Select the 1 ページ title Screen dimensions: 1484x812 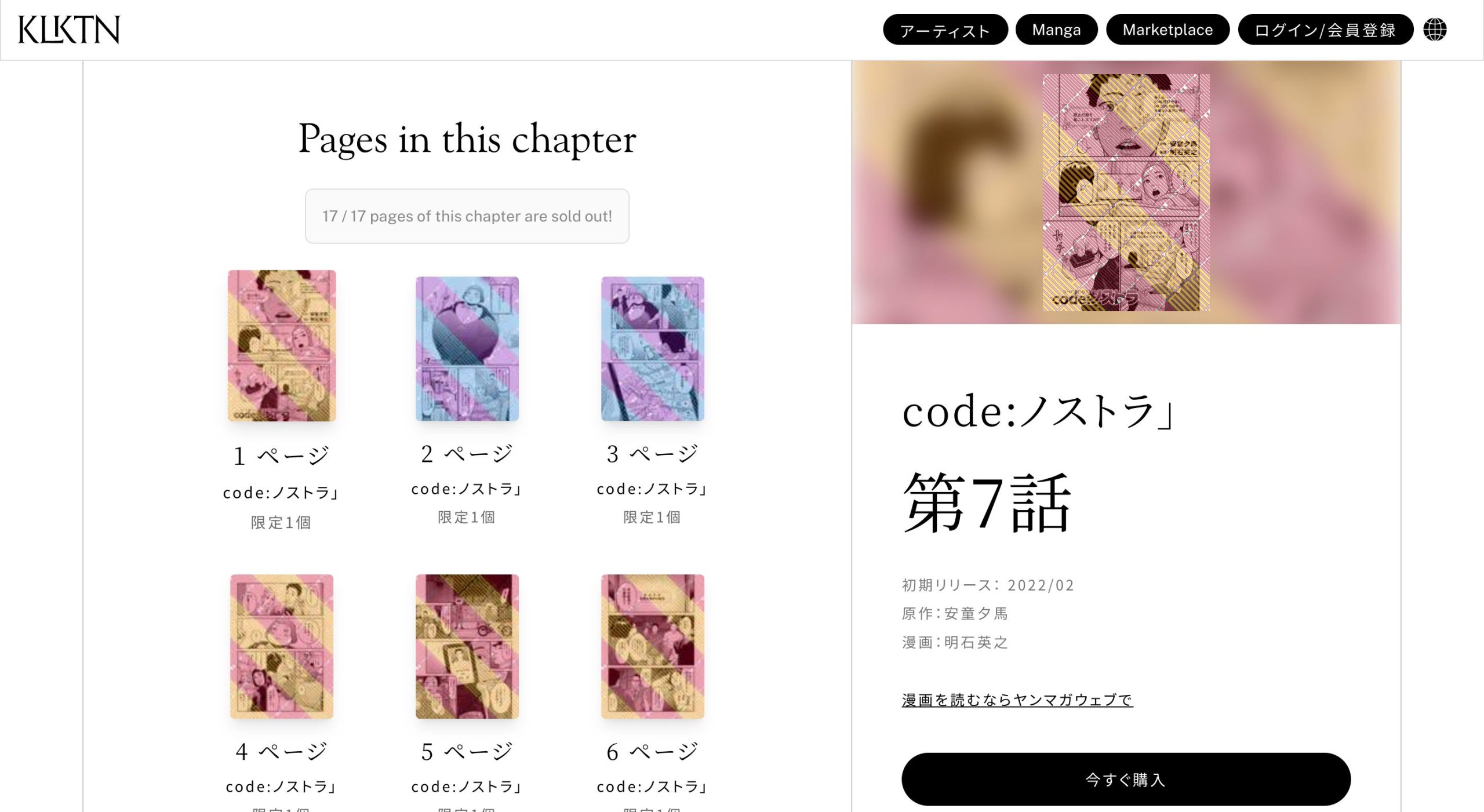(x=282, y=456)
